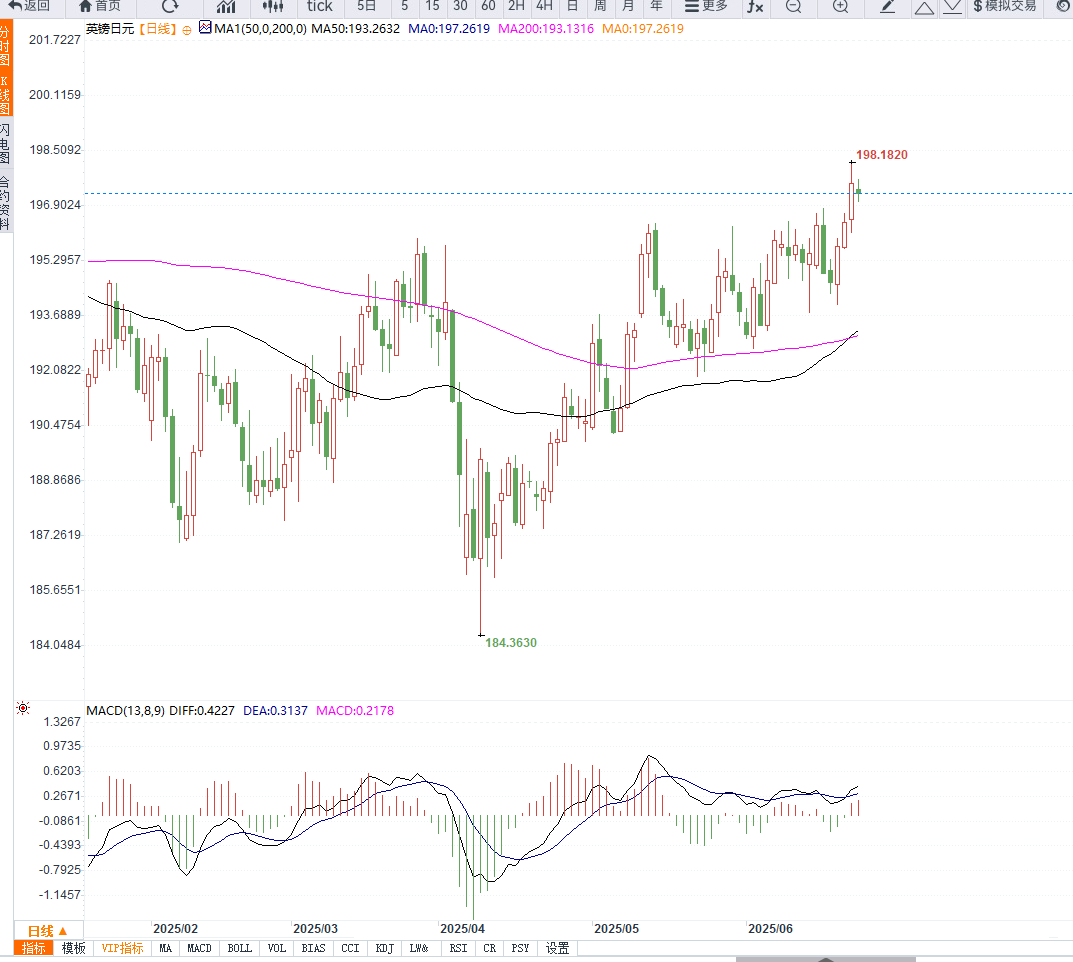The height and width of the screenshot is (962, 1073).
Task: Select the pencil drawing tool icon
Action: 887,6
